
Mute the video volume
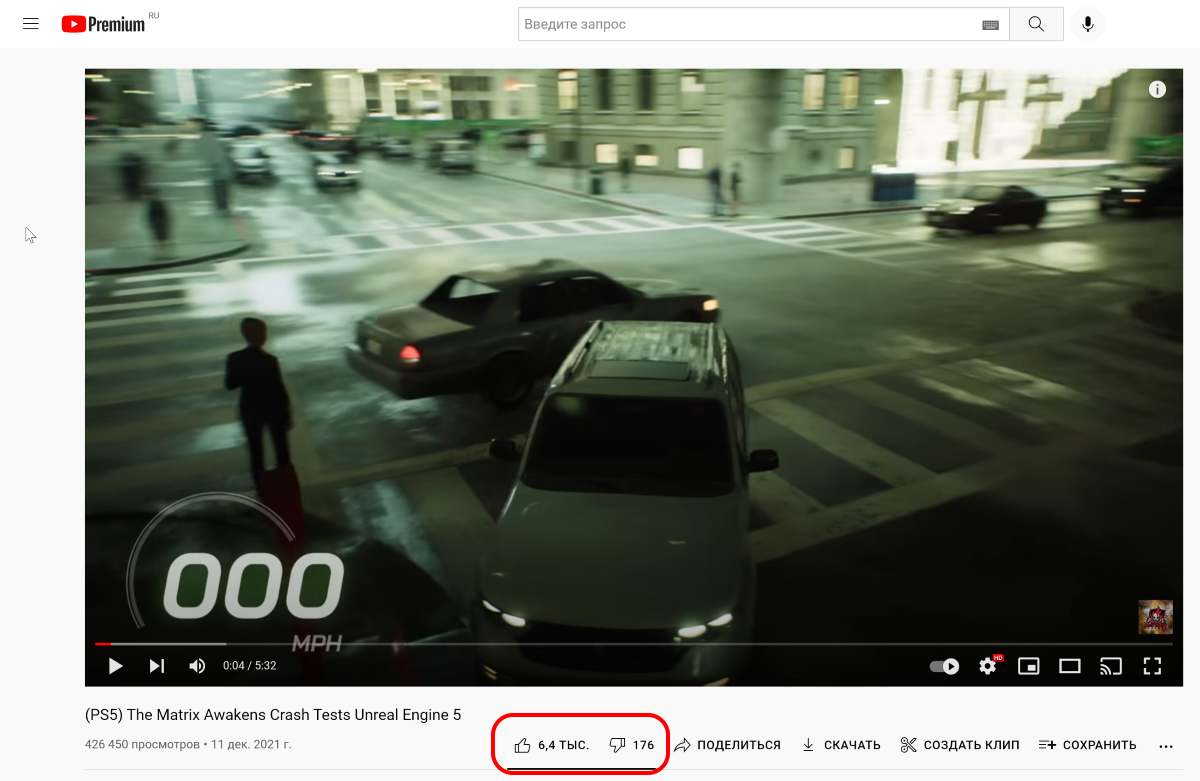click(x=197, y=665)
